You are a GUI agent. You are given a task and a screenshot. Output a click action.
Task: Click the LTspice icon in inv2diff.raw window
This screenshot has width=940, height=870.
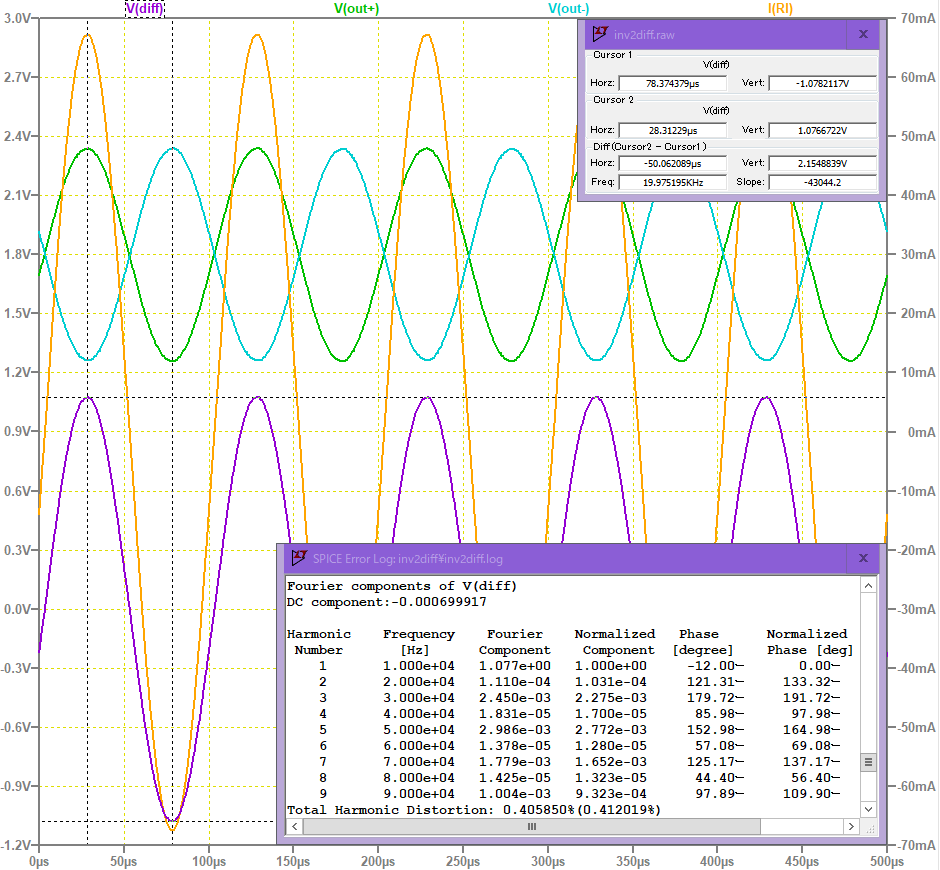point(600,34)
